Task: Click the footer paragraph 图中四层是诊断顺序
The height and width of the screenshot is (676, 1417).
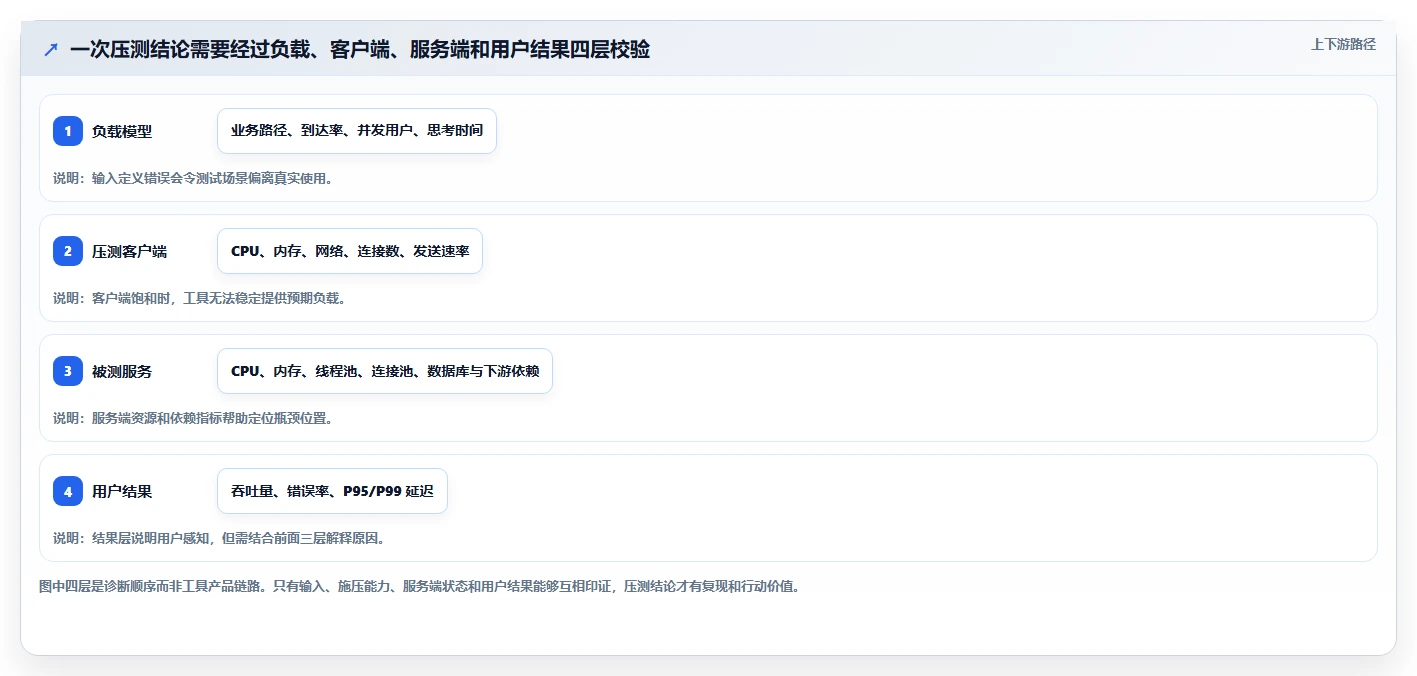Action: pos(419,586)
